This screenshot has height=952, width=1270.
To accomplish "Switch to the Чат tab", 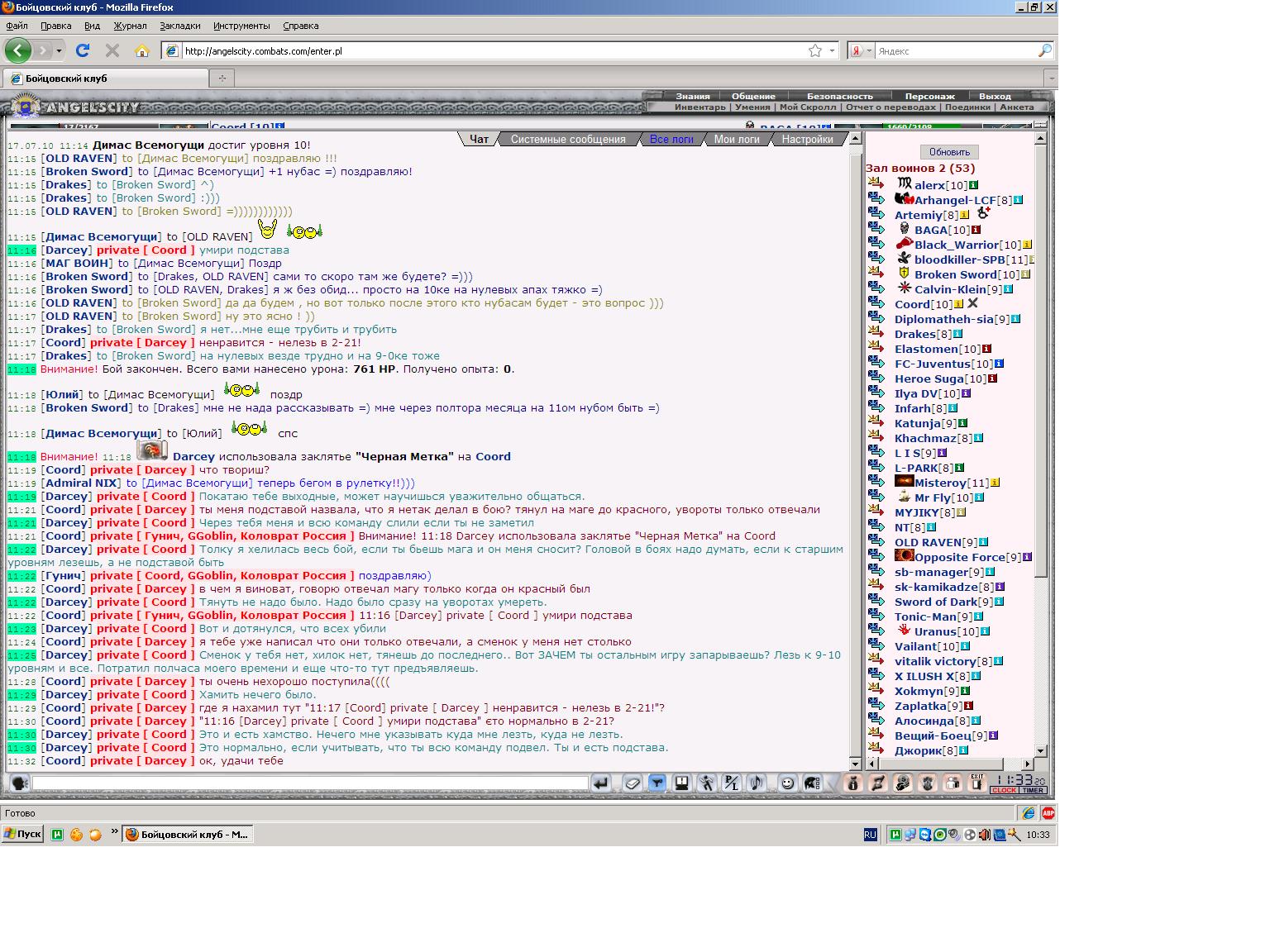I will (x=479, y=139).
